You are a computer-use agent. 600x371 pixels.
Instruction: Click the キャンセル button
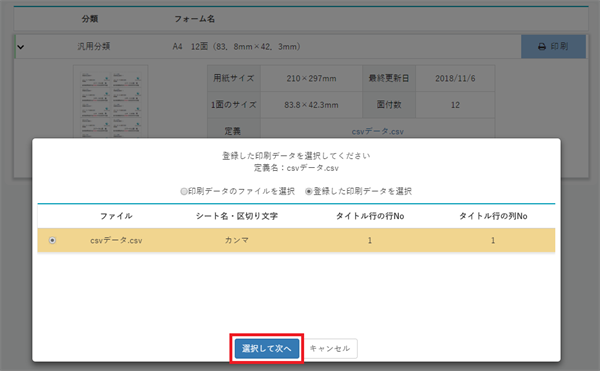click(x=330, y=348)
